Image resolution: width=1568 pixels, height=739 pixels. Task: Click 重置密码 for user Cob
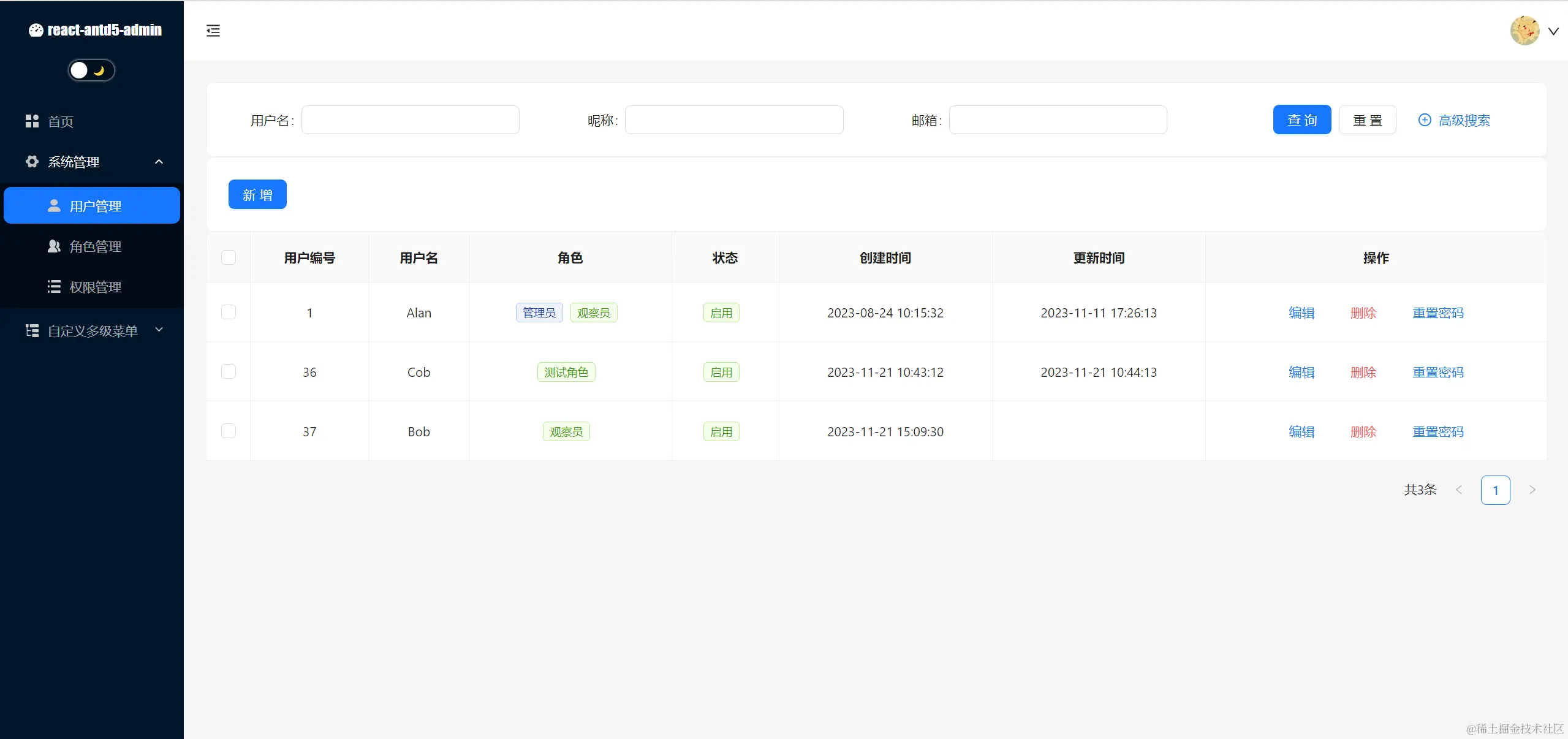(x=1438, y=372)
